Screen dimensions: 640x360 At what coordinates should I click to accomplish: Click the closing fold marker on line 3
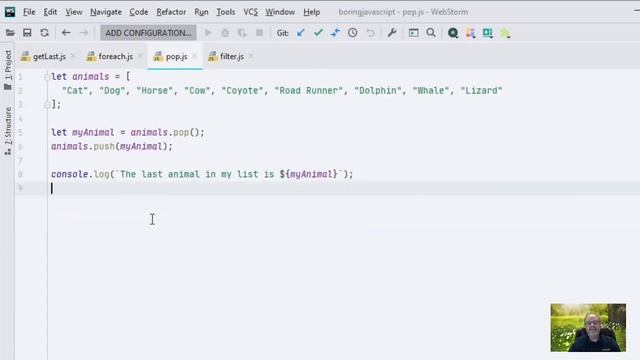click(47, 104)
